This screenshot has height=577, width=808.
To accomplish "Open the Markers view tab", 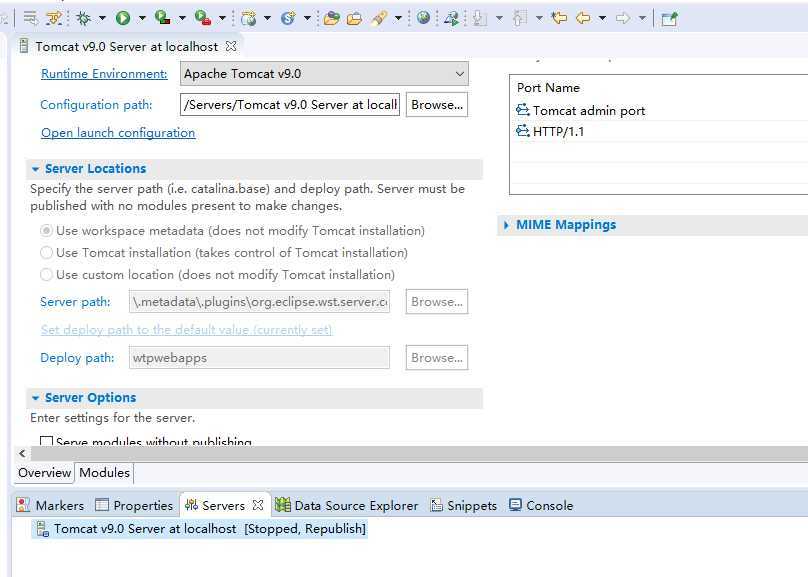I will coord(50,505).
